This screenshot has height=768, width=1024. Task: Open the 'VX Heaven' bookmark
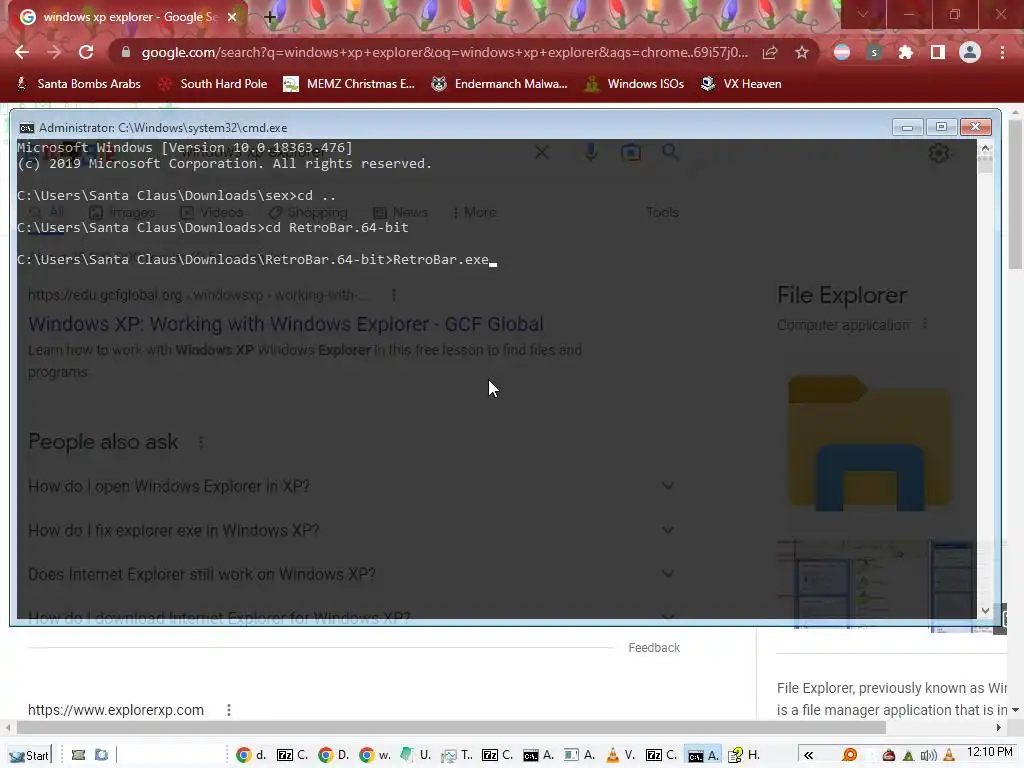(741, 84)
